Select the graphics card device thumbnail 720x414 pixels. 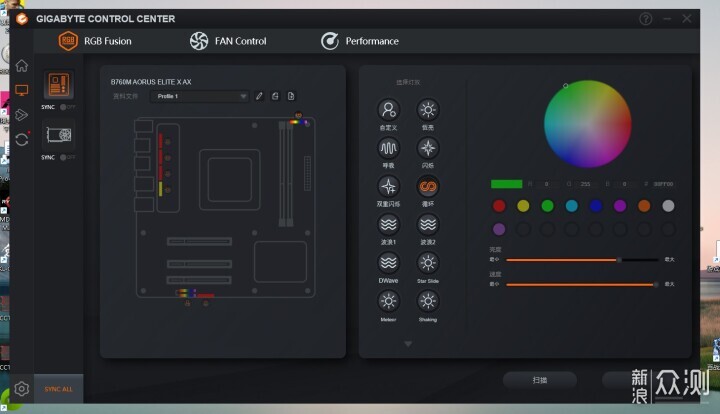pos(59,135)
